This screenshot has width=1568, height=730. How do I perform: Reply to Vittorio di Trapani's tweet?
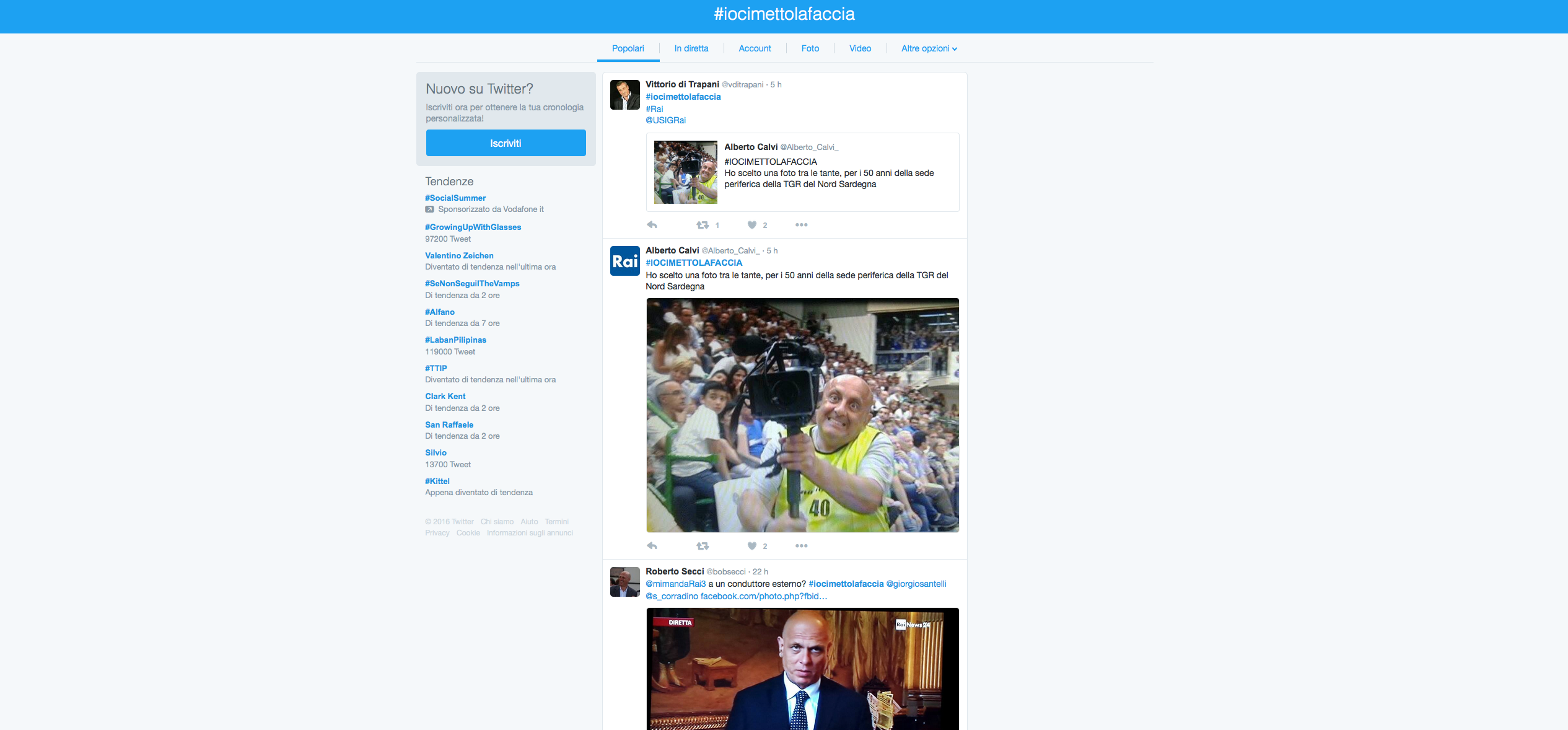tap(651, 224)
